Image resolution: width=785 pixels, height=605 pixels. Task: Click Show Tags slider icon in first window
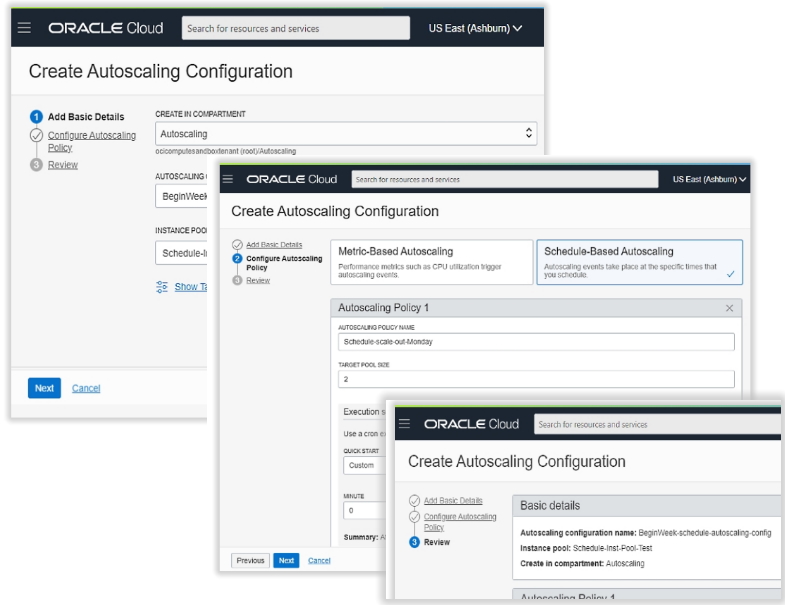tap(162, 287)
